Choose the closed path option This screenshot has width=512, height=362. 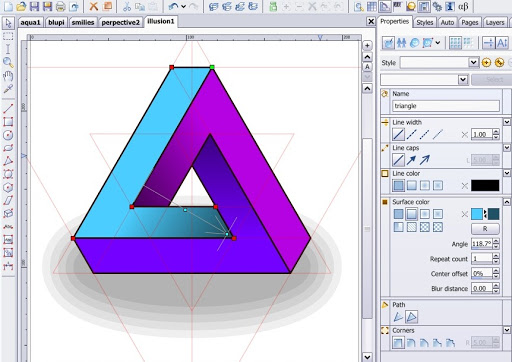[411, 317]
